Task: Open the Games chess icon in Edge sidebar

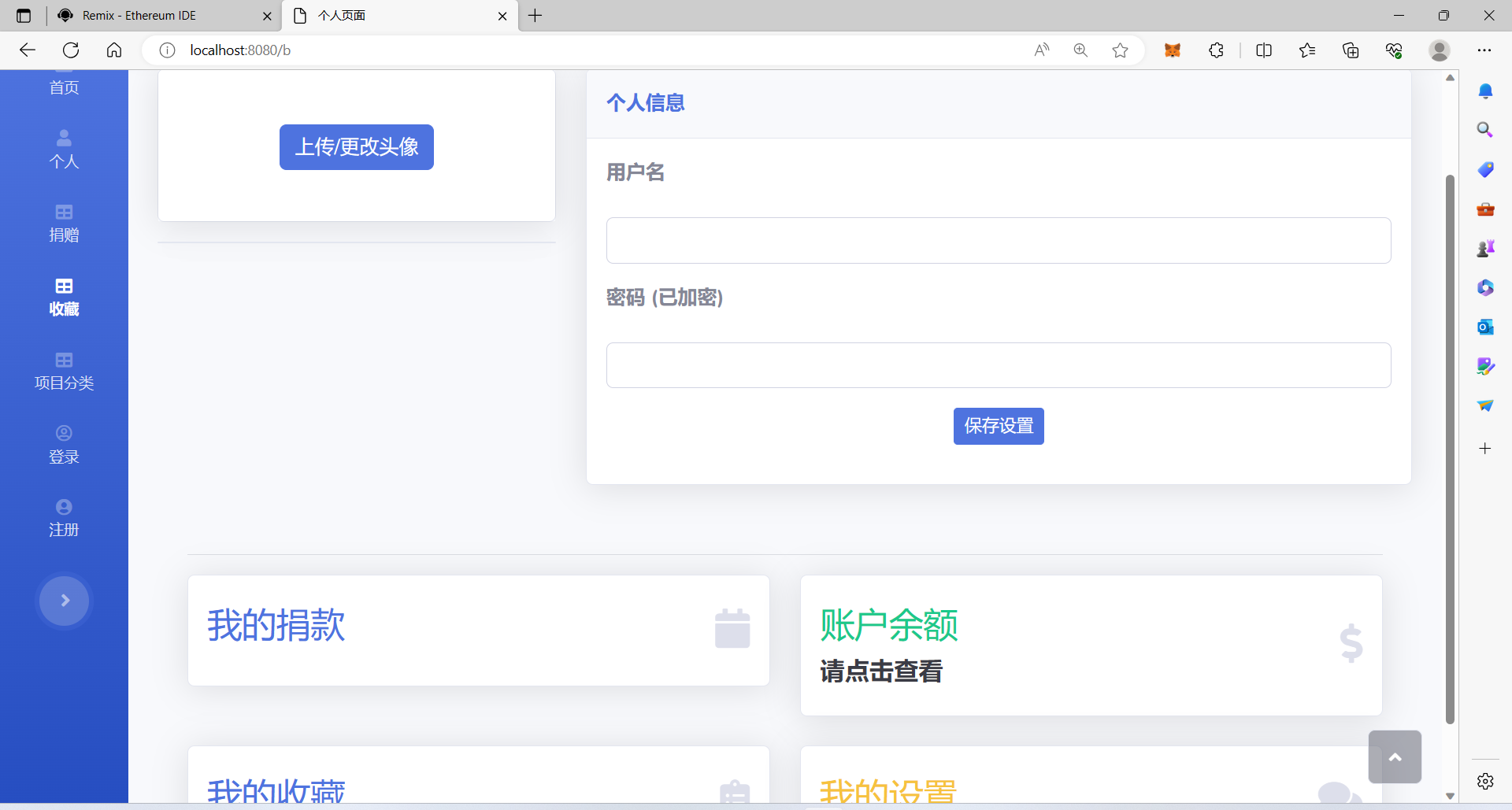Action: [x=1485, y=249]
